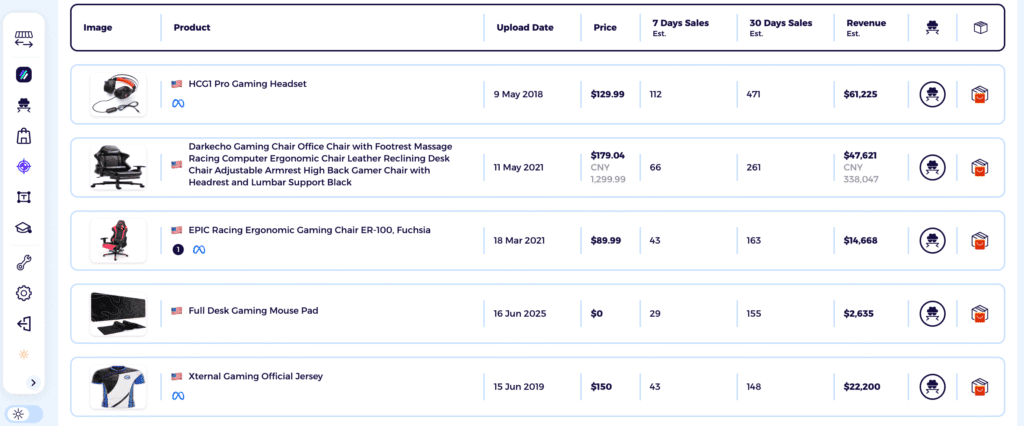This screenshot has width=1024, height=426.
Task: Open the settings gear in sidebar
Action: [24, 293]
